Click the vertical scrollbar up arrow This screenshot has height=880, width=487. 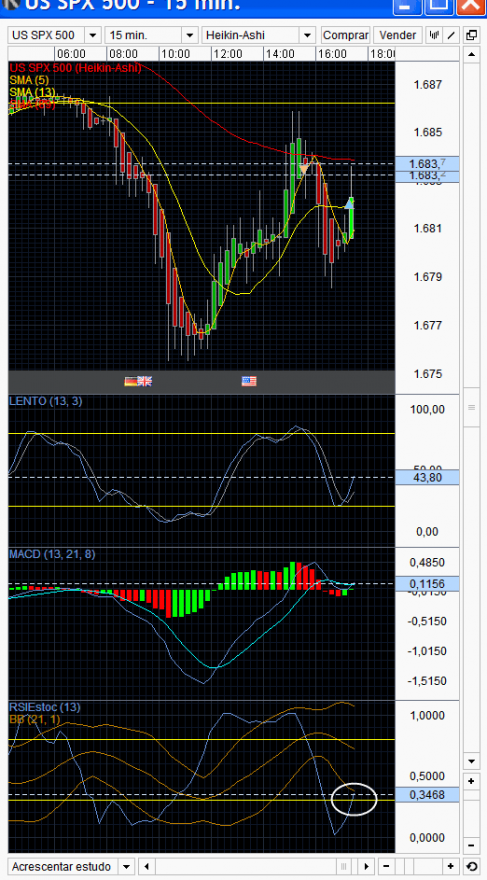pos(470,54)
